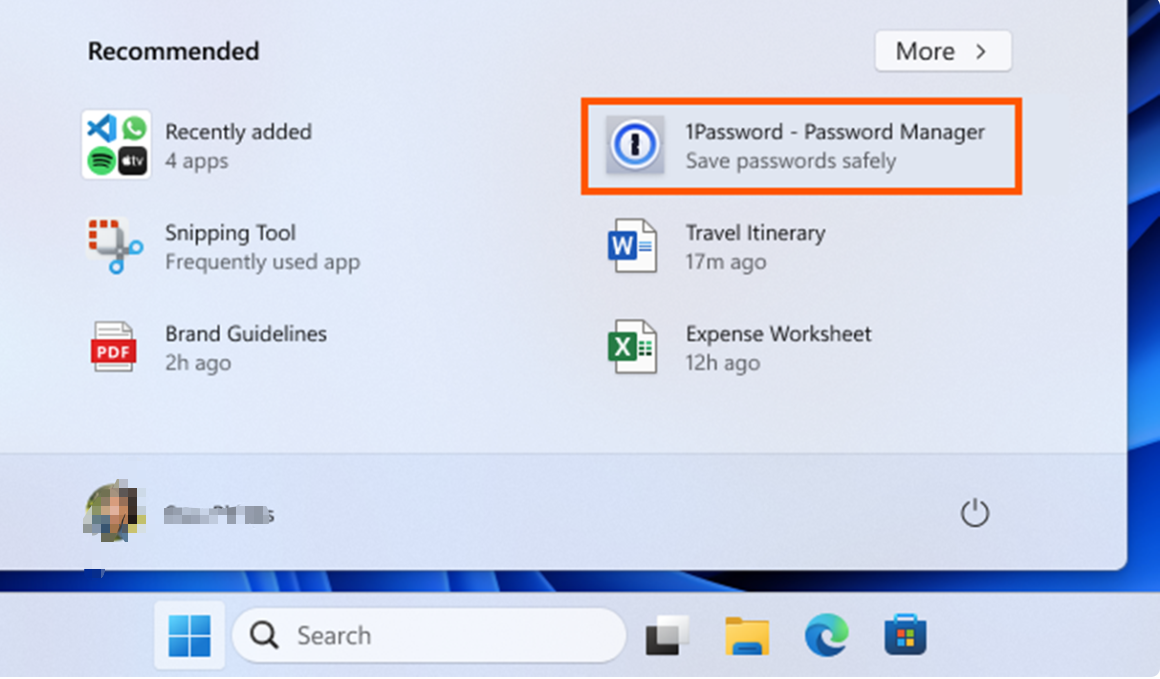This screenshot has height=679, width=1160.
Task: Click the taskbar Search field
Action: click(429, 635)
